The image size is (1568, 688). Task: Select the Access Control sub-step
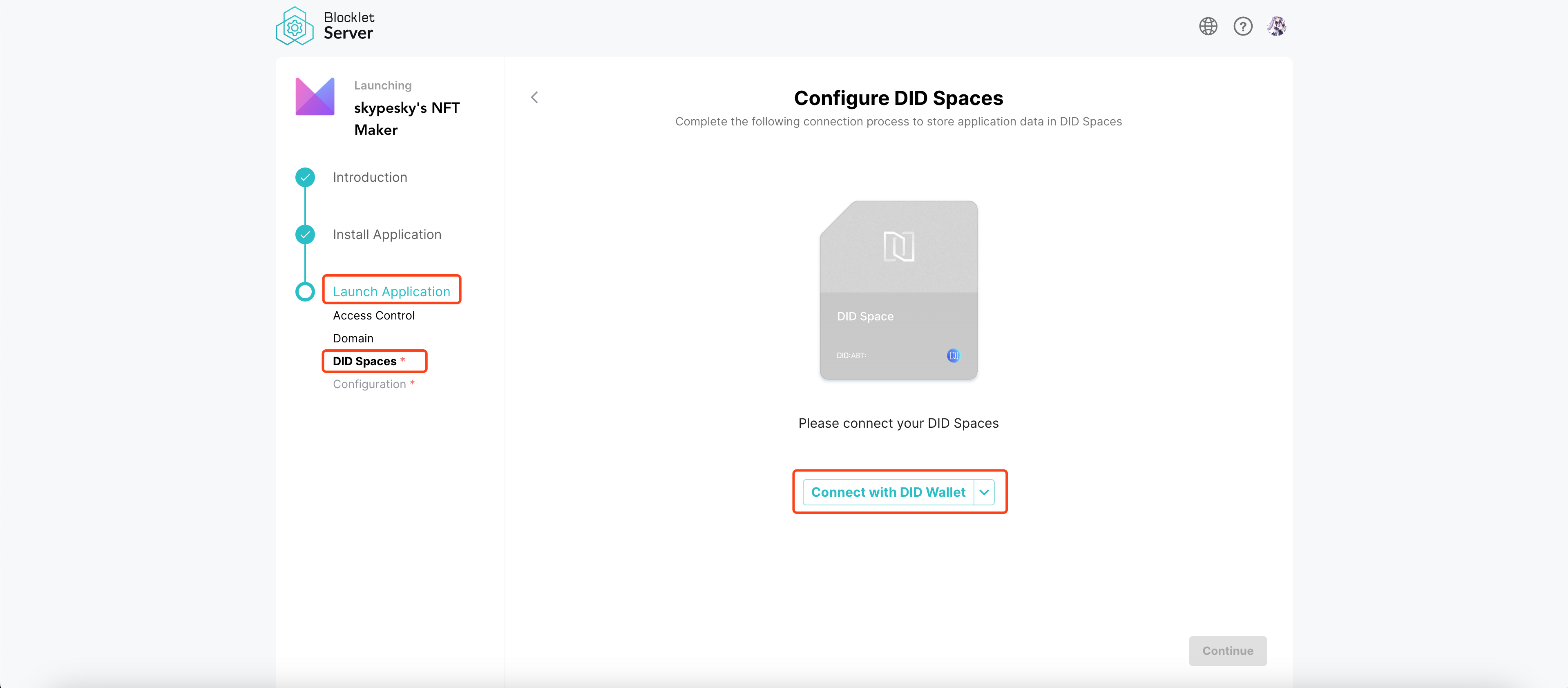[x=373, y=315]
